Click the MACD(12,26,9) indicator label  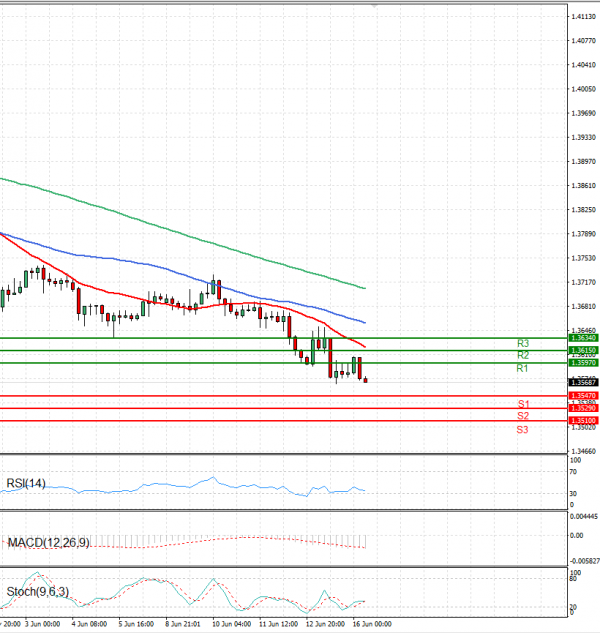48,543
